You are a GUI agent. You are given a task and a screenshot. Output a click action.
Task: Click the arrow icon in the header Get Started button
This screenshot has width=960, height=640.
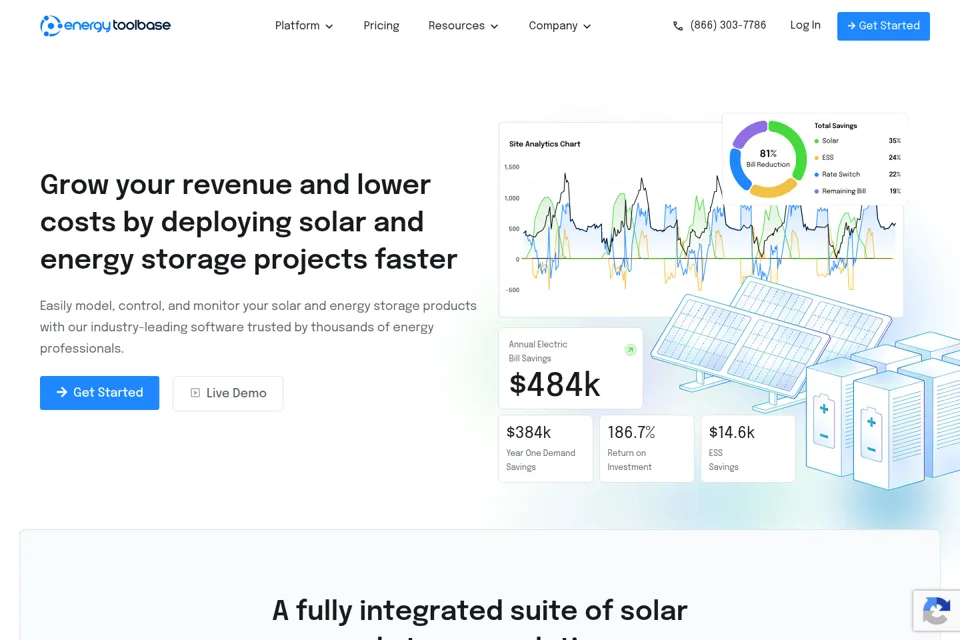(851, 26)
